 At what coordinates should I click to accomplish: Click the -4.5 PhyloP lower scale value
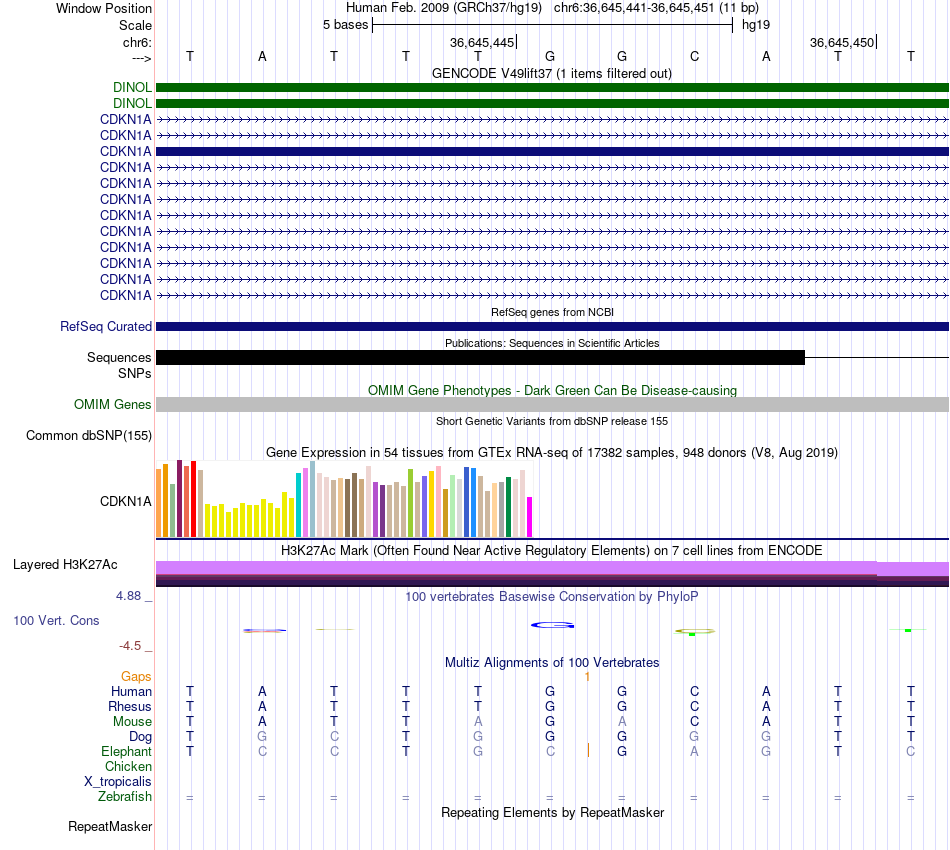[x=130, y=646]
